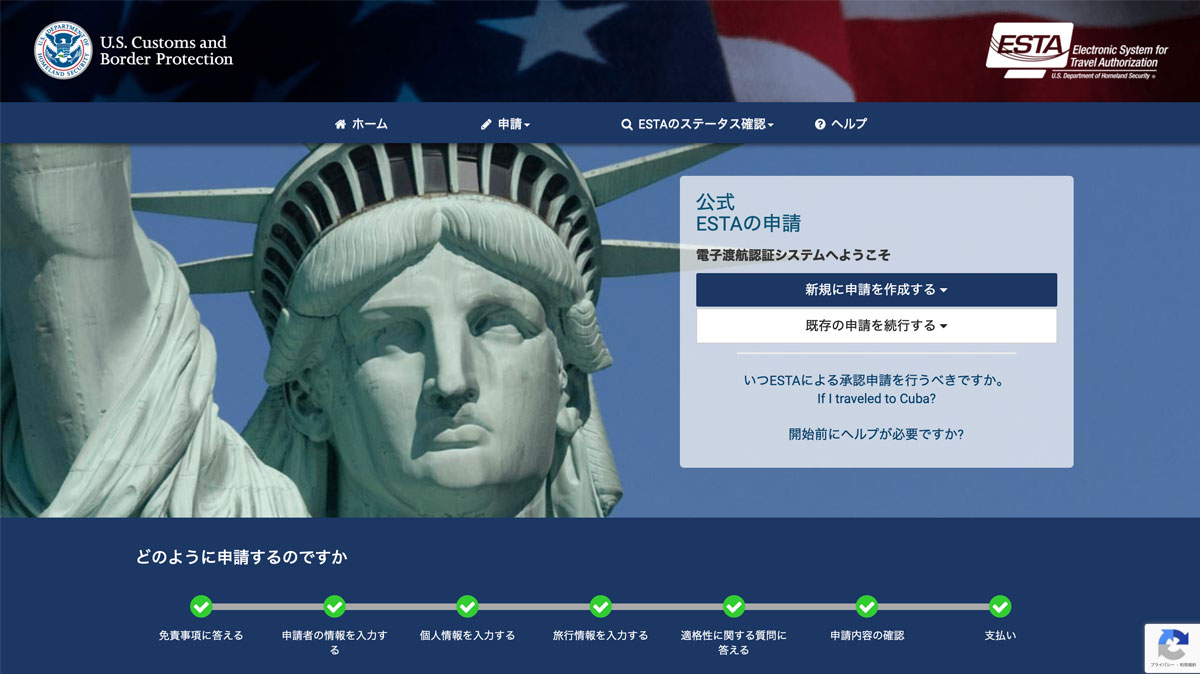Go to ホーム in the navigation bar

(x=361, y=124)
